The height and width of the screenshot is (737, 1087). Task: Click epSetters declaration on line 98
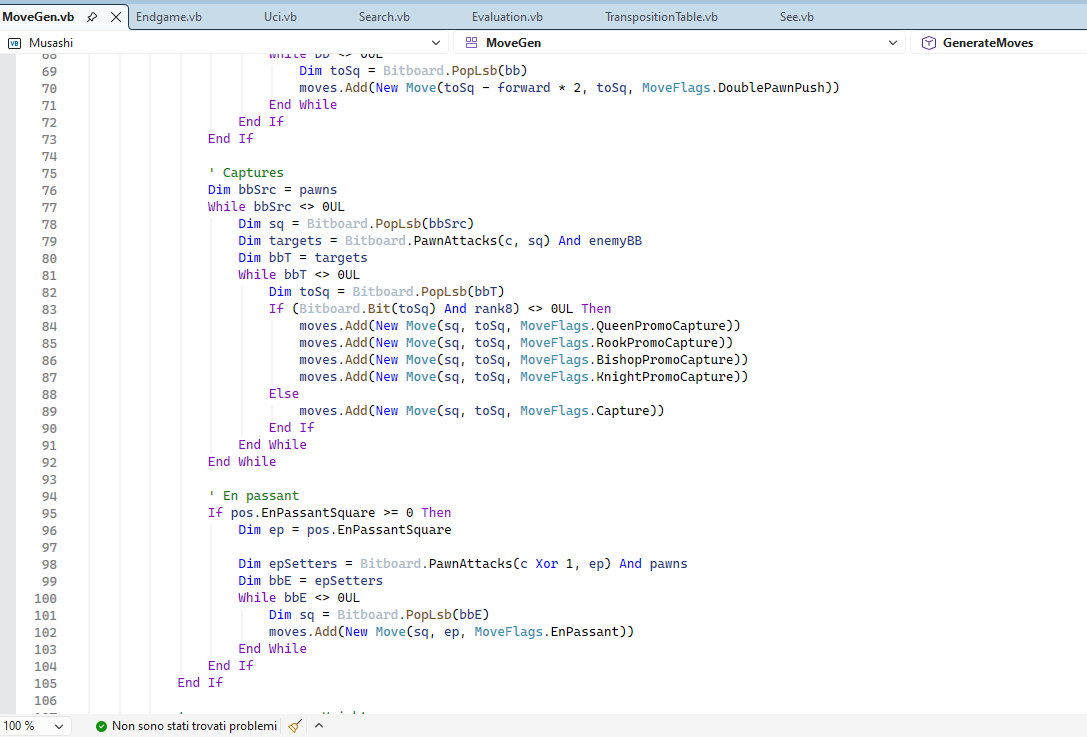click(303, 564)
